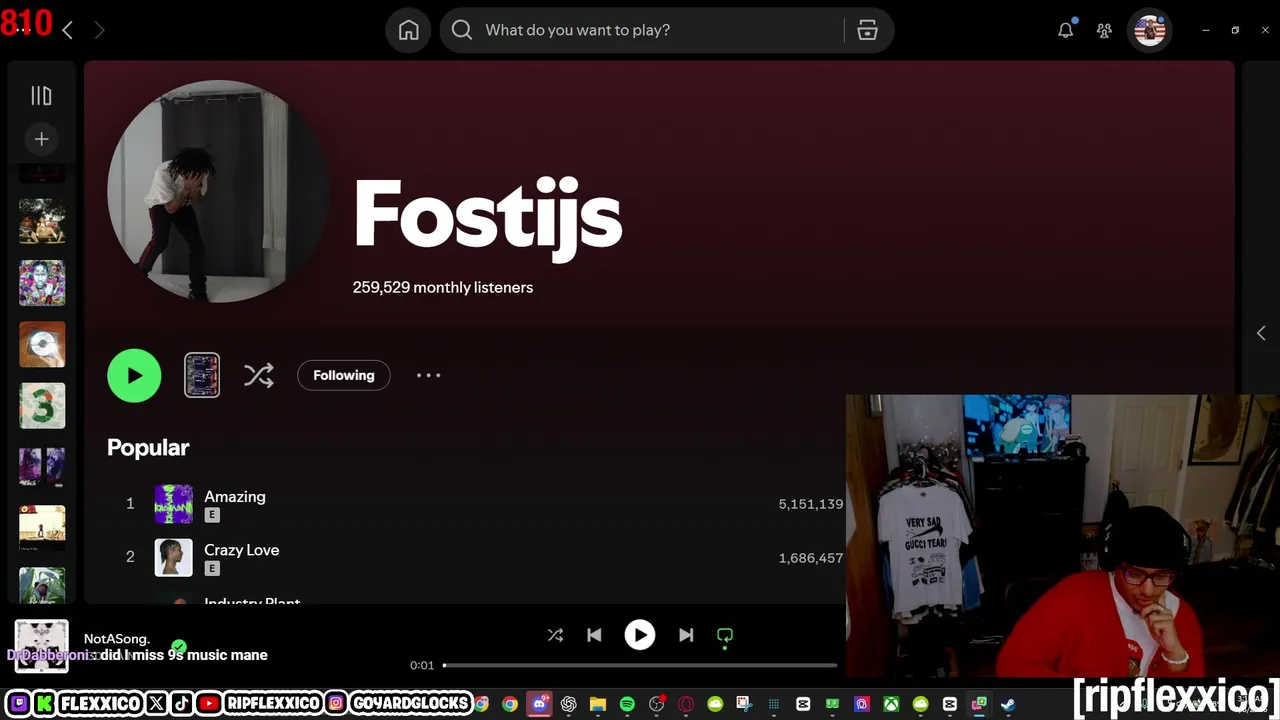
Task: Open the purple split cover in library
Action: tap(42, 467)
